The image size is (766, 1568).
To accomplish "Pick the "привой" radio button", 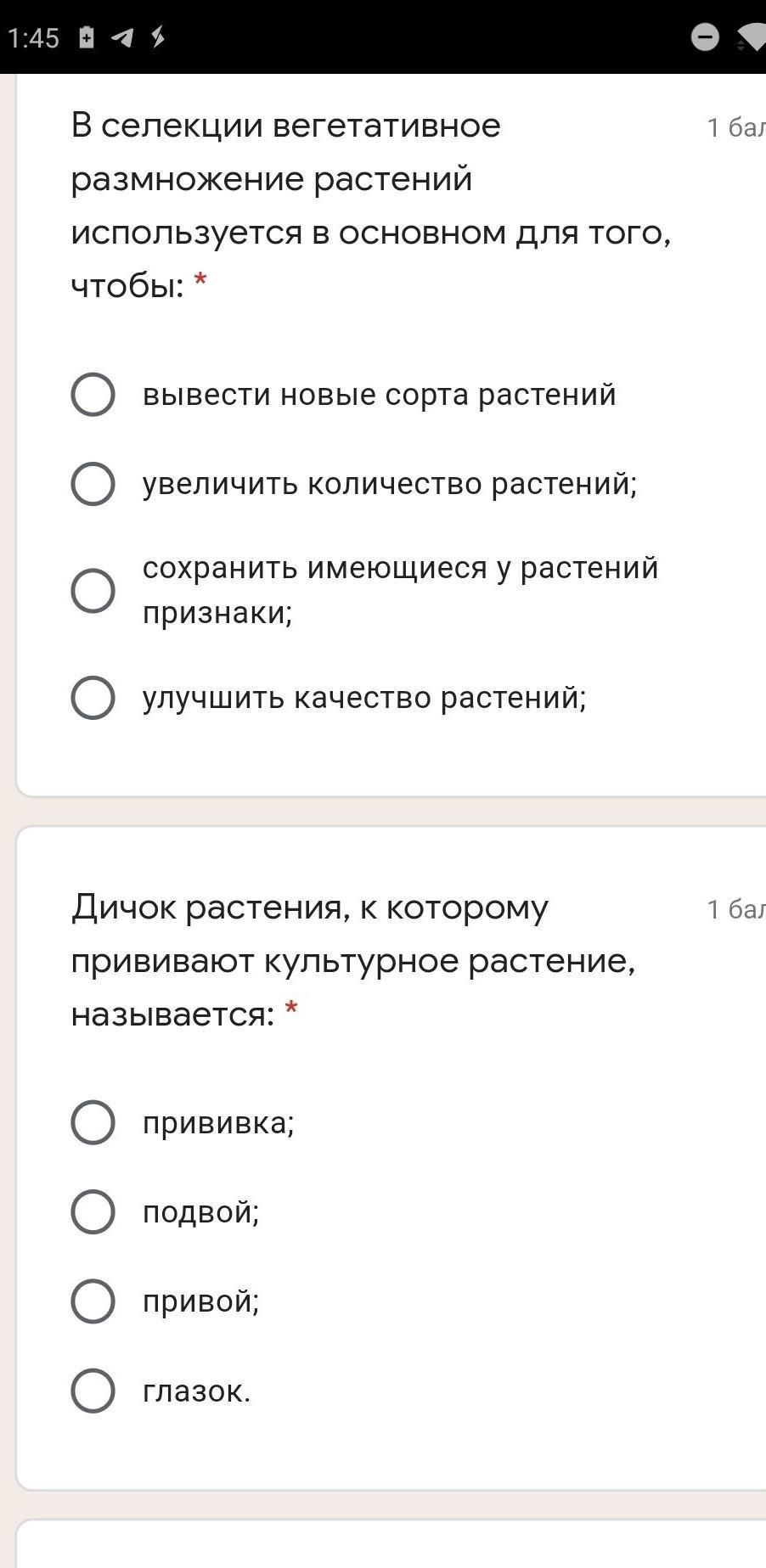I will pos(93,1301).
